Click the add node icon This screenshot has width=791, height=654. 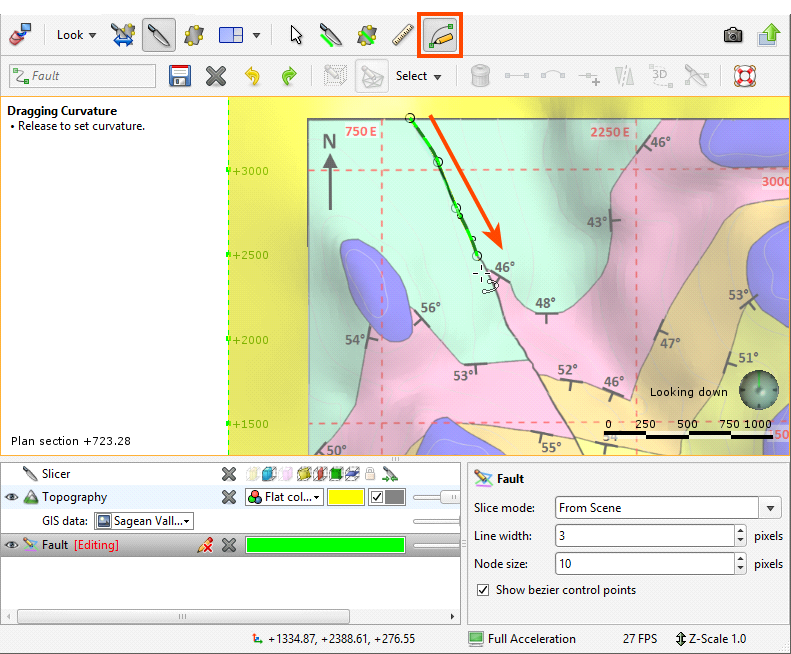pos(589,77)
